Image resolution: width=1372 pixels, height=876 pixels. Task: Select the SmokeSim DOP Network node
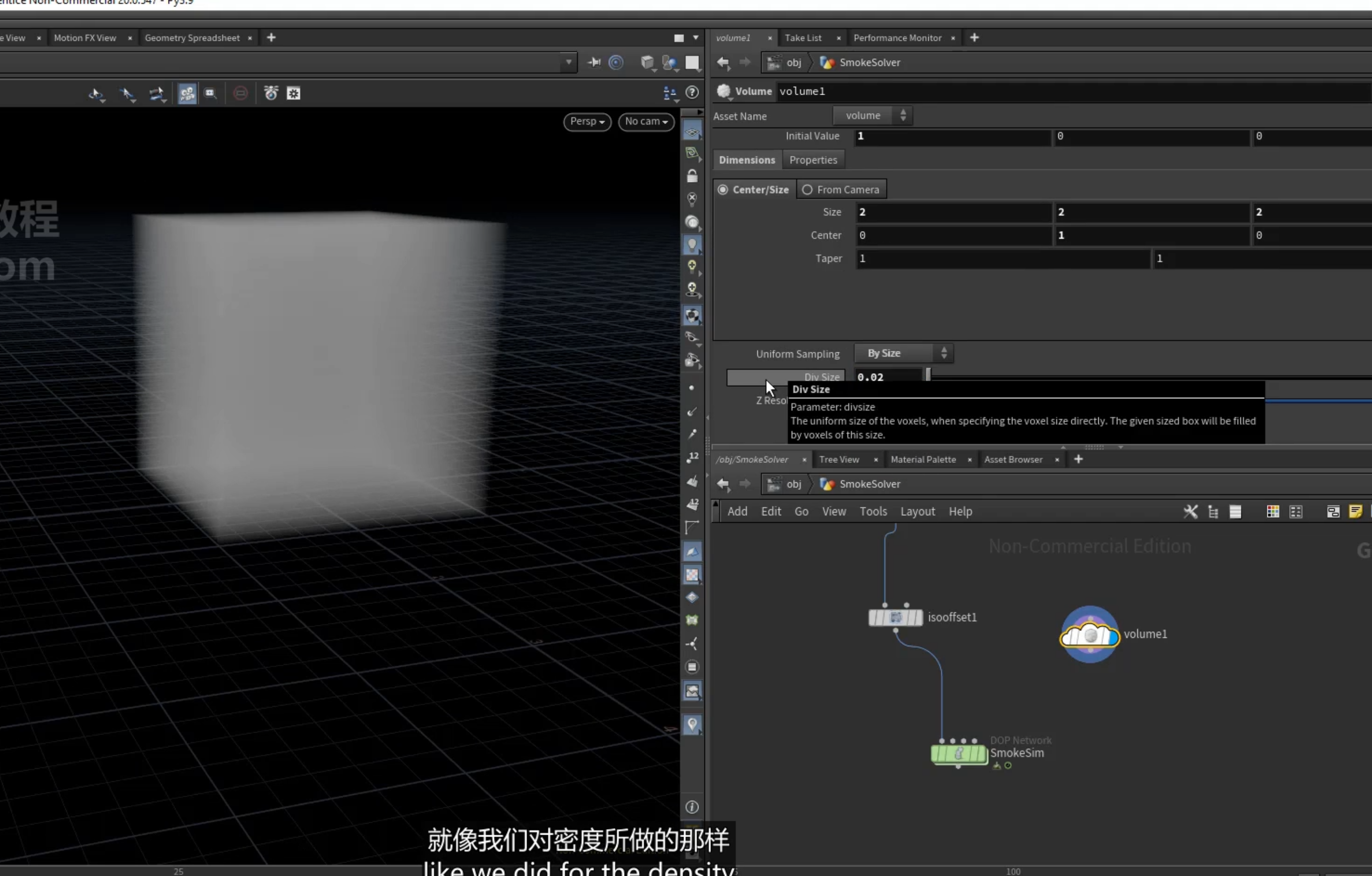point(959,753)
